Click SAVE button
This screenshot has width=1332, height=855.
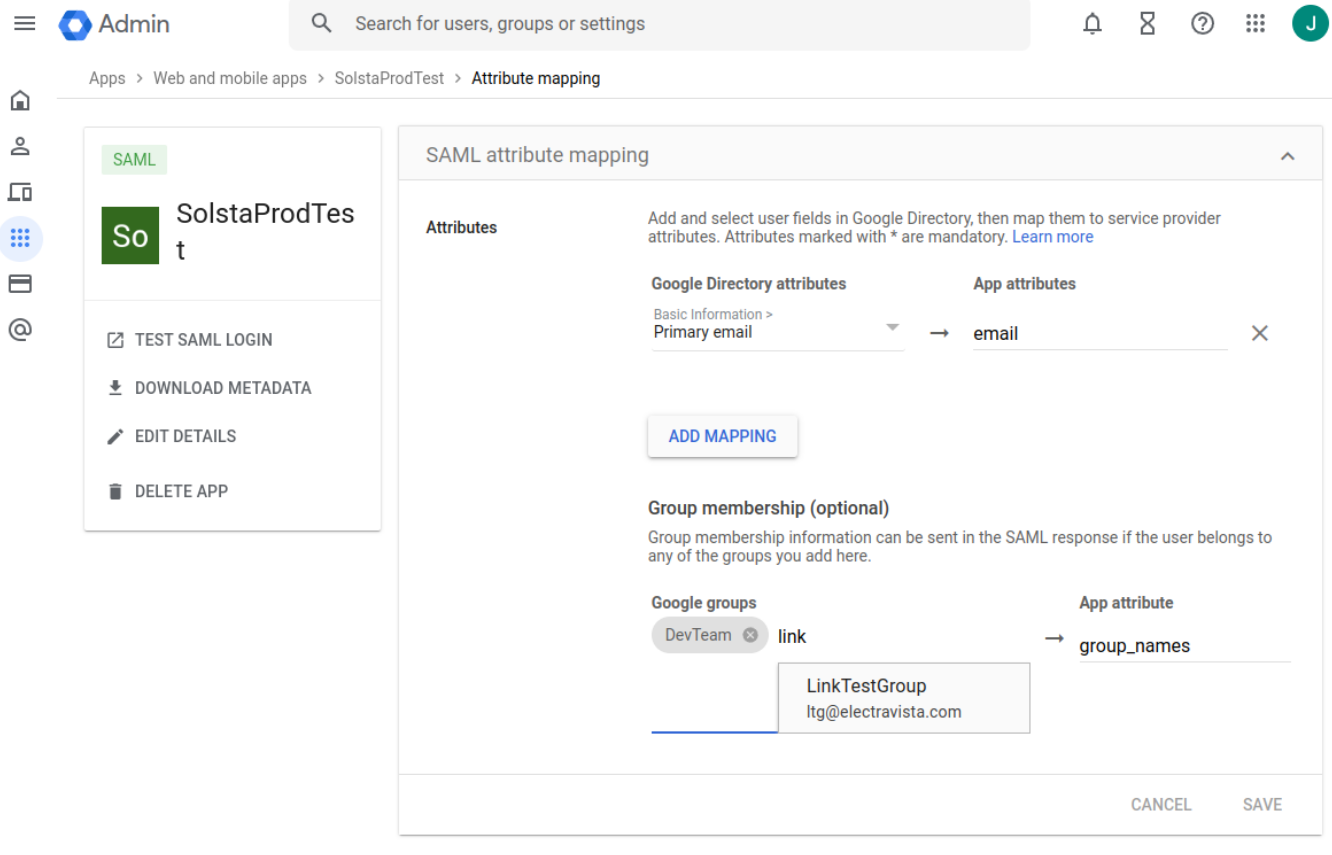click(x=1262, y=804)
